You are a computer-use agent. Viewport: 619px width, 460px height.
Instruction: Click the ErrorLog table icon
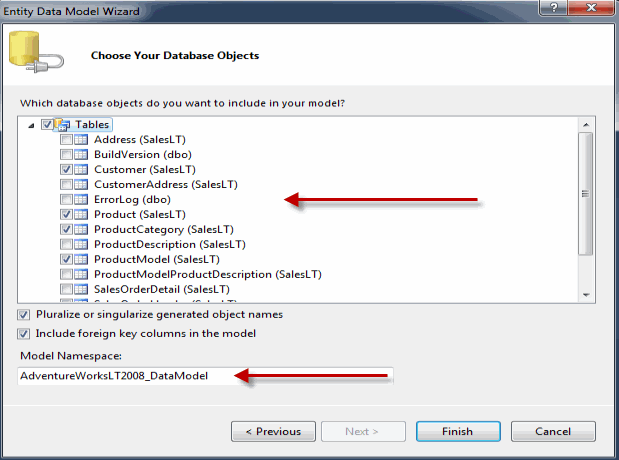coord(81,199)
